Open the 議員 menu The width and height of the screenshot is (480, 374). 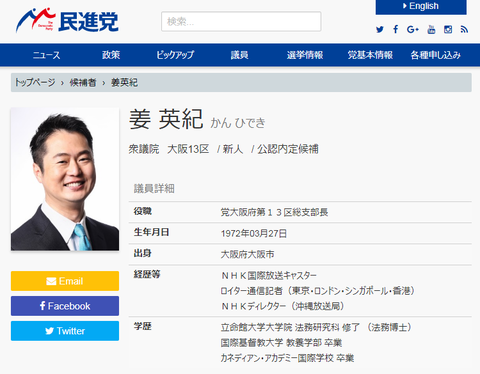240,55
